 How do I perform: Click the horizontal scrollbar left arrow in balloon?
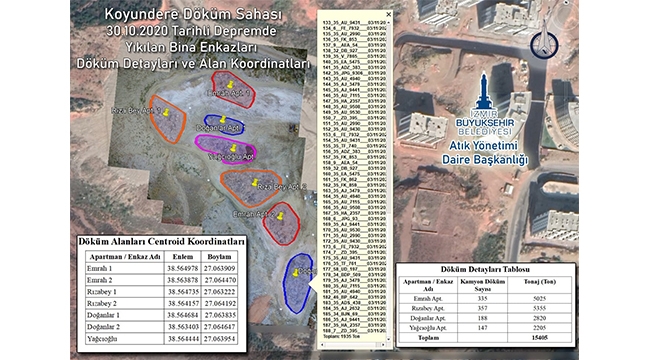322,345
